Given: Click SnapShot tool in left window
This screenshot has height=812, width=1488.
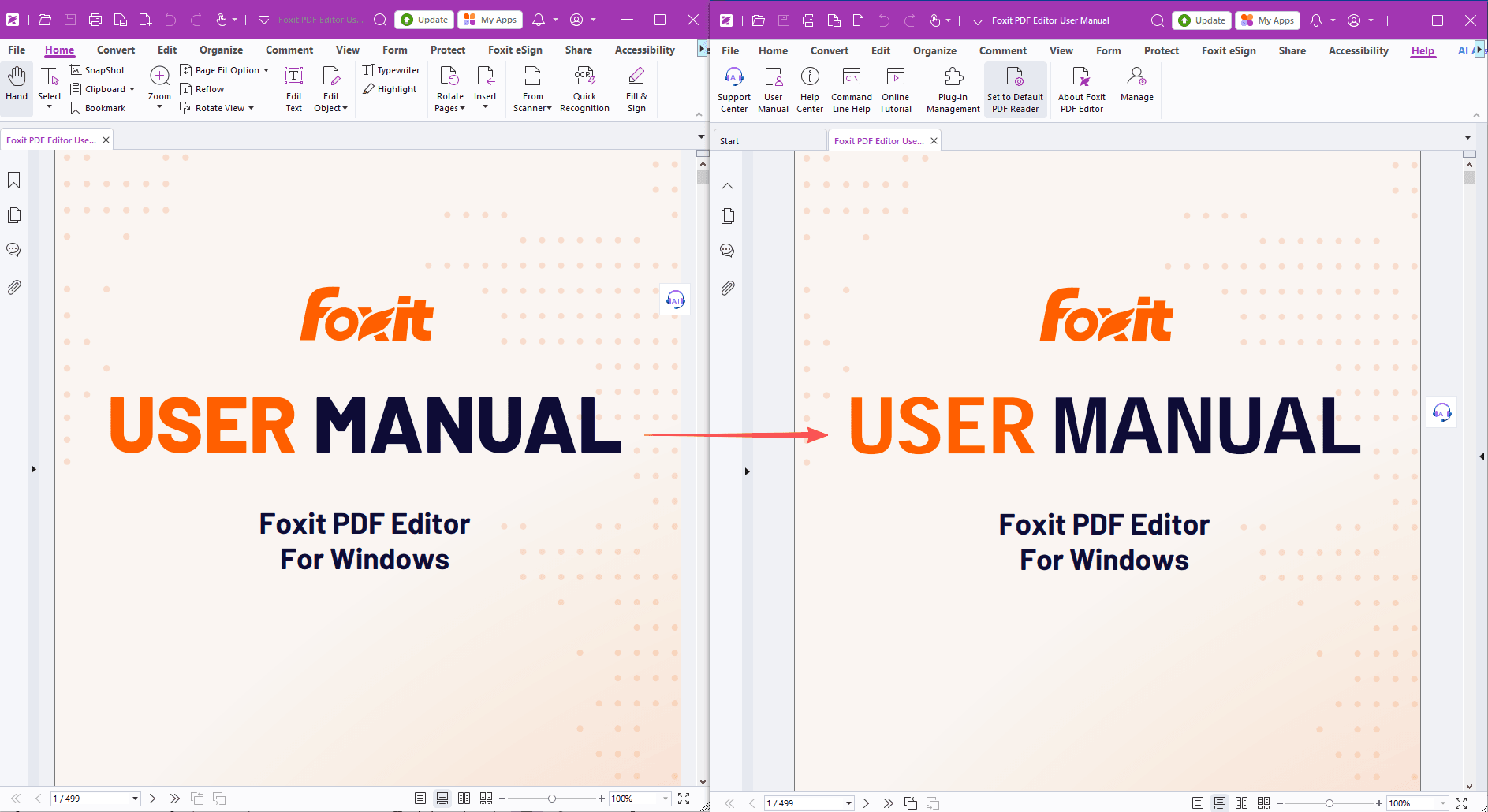Looking at the screenshot, I should point(98,70).
